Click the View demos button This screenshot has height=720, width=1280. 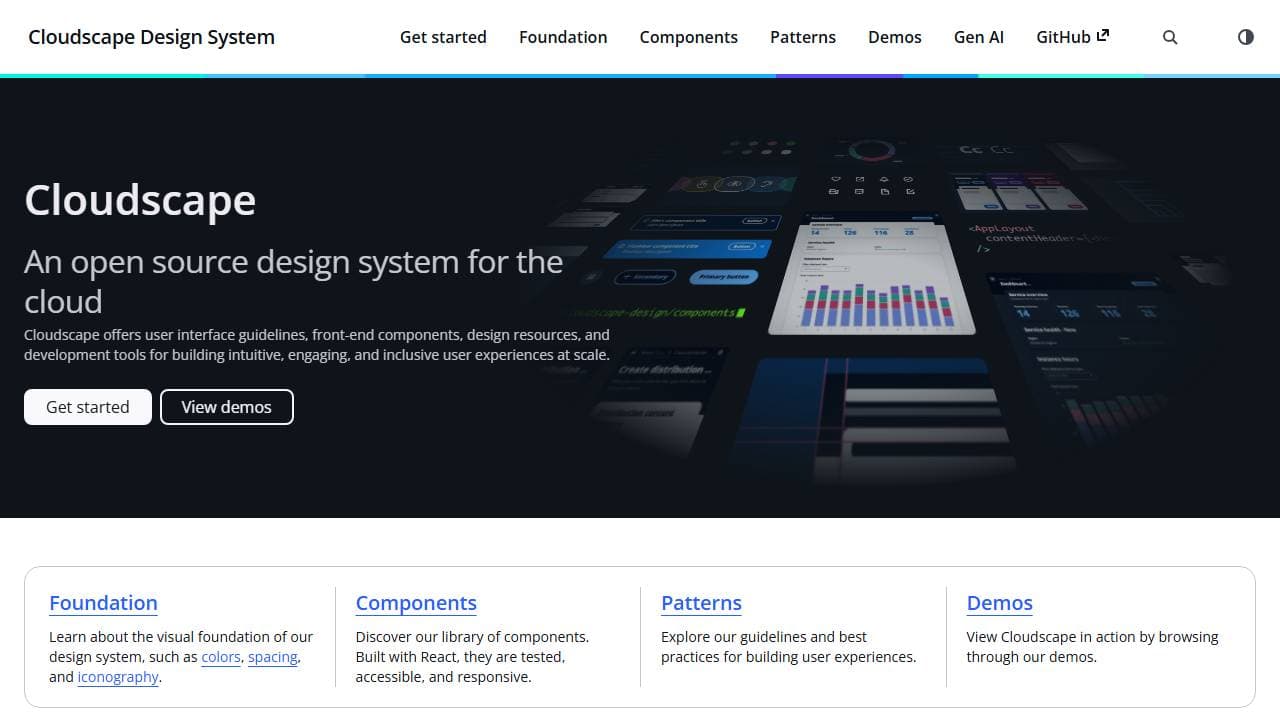click(227, 407)
